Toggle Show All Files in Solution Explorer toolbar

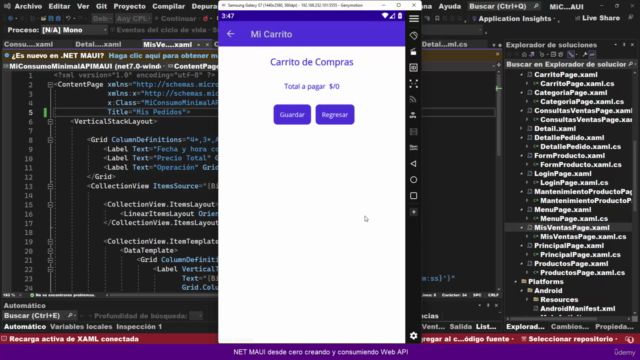(x=561, y=55)
